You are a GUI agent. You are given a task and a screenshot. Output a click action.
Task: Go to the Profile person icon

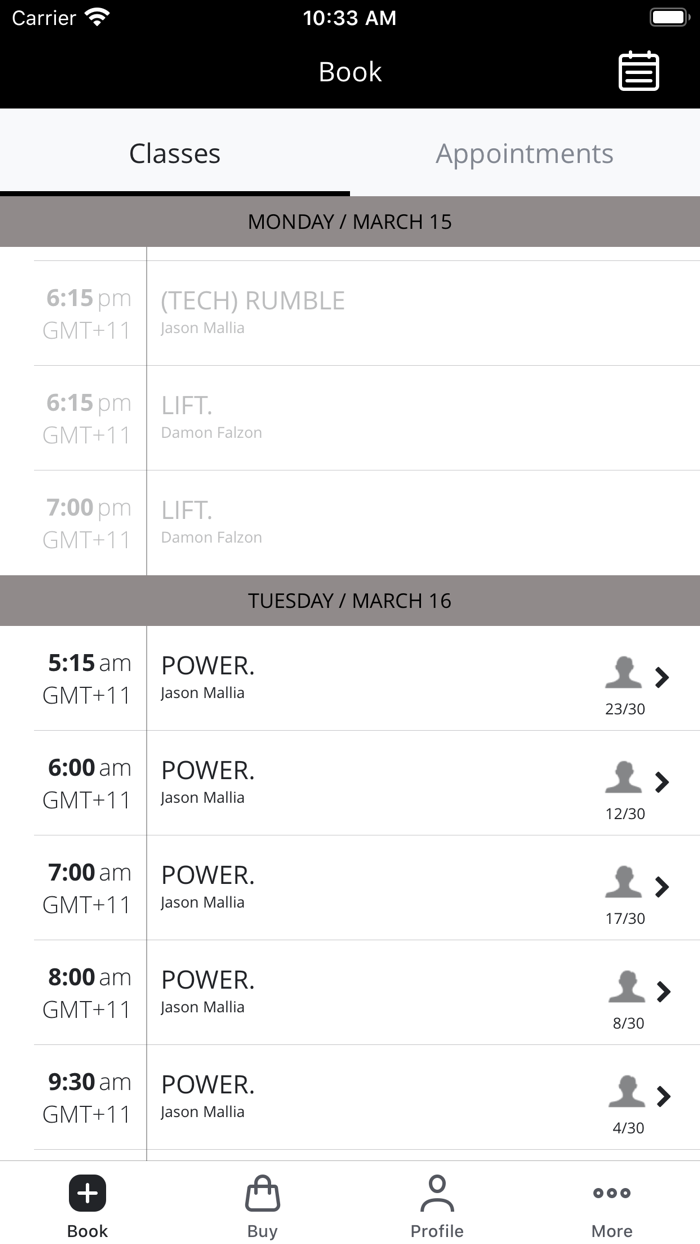(437, 1193)
